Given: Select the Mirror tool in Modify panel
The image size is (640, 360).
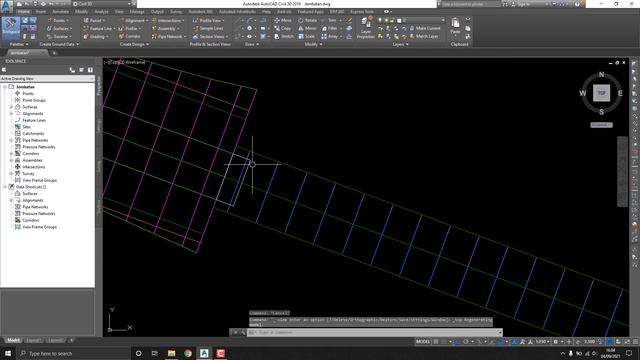Looking at the screenshot, I should [307, 28].
